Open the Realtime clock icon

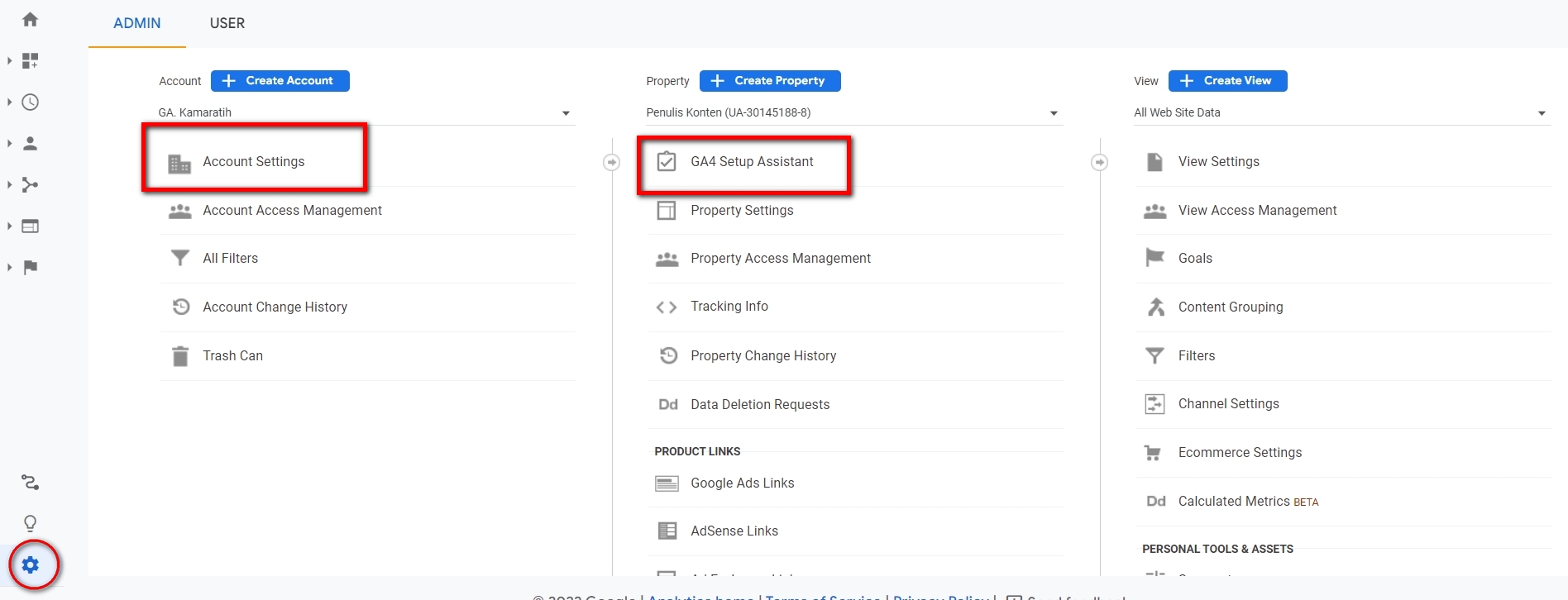pos(31,102)
